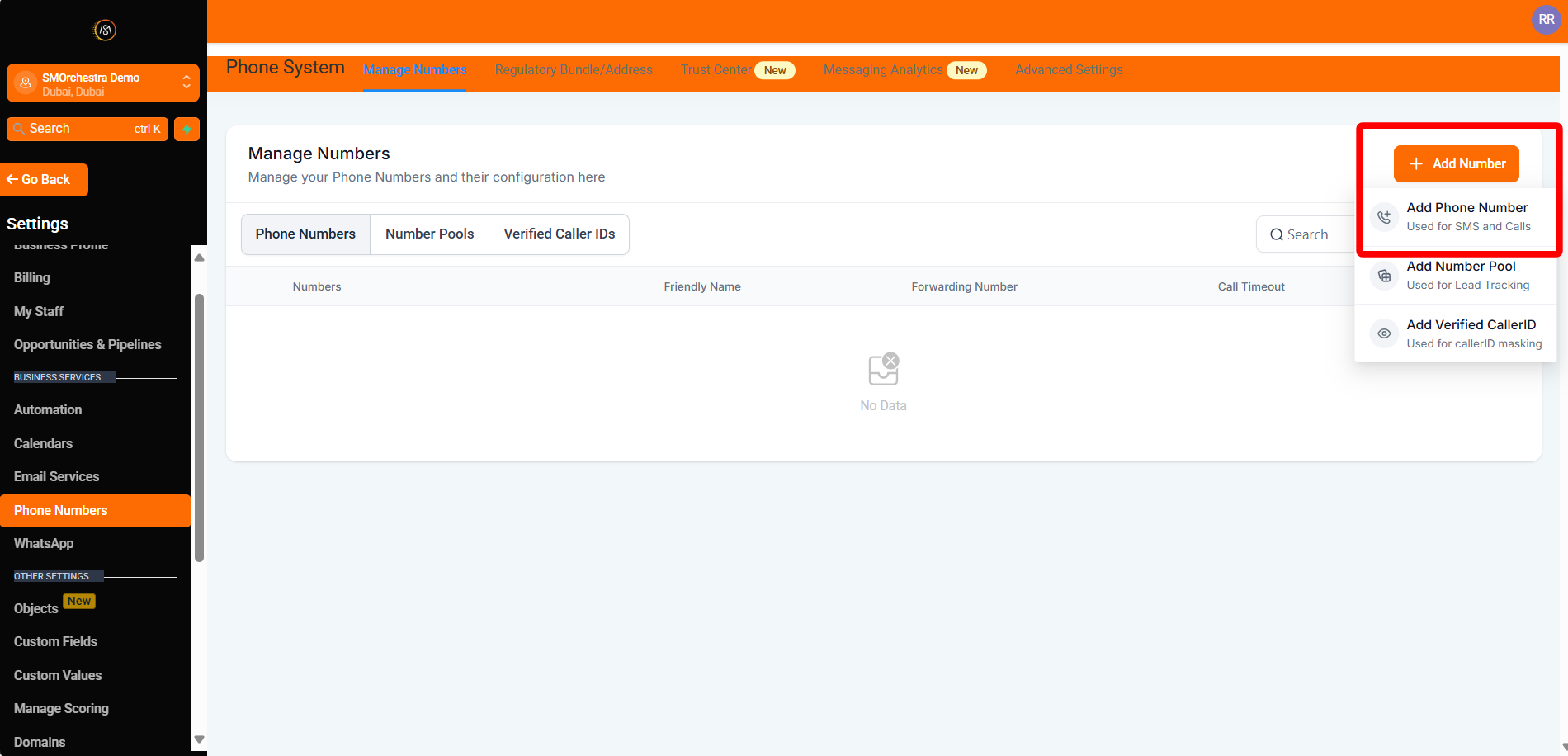
Task: Click the magnifier icon in the table search box
Action: (1276, 234)
